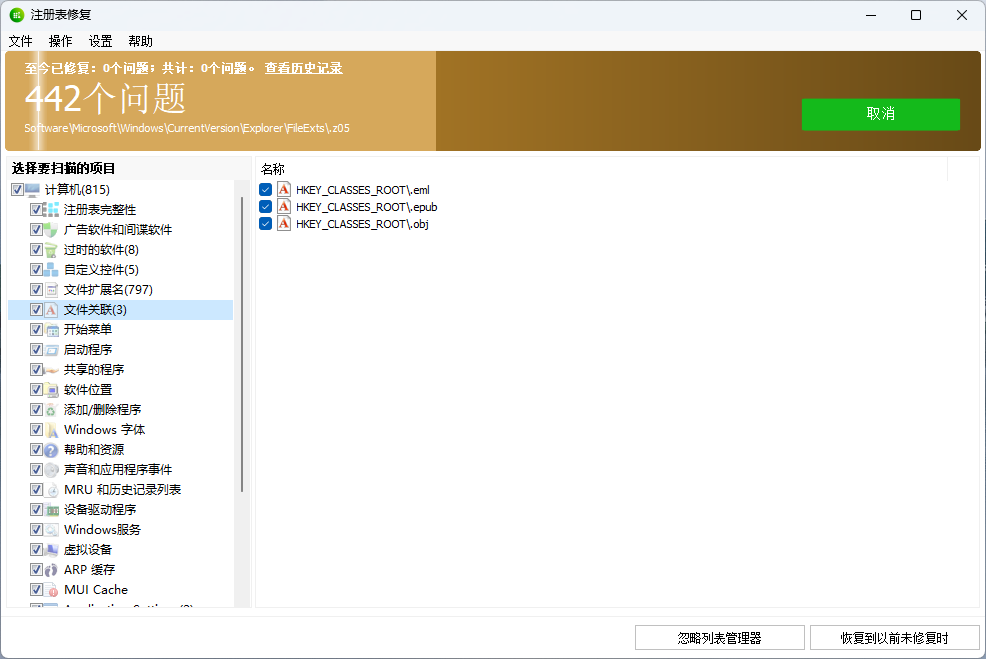The image size is (986, 659).
Task: Click the ARP 缓存 footprints icon
Action: click(x=52, y=570)
